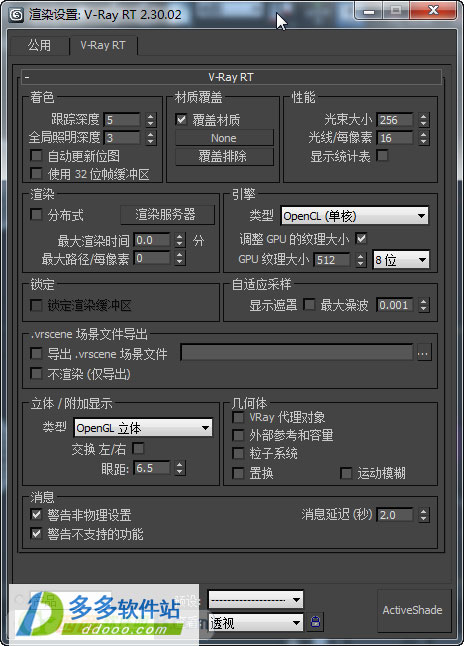Screen dimensions: 464x646
Task: Click the 最大渲染时间 0.0 field
Action: pos(152,240)
